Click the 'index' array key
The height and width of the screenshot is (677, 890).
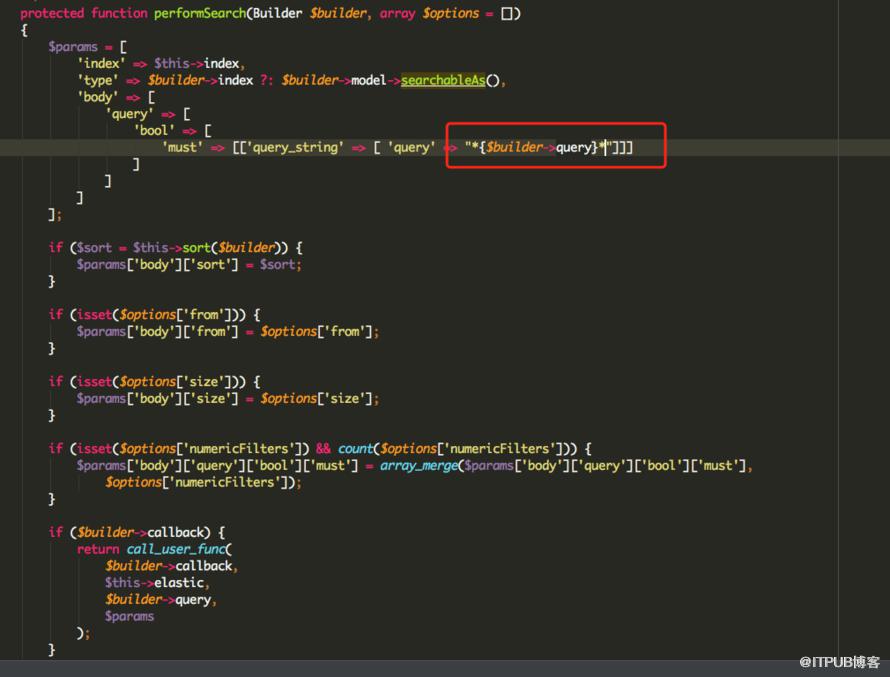101,63
